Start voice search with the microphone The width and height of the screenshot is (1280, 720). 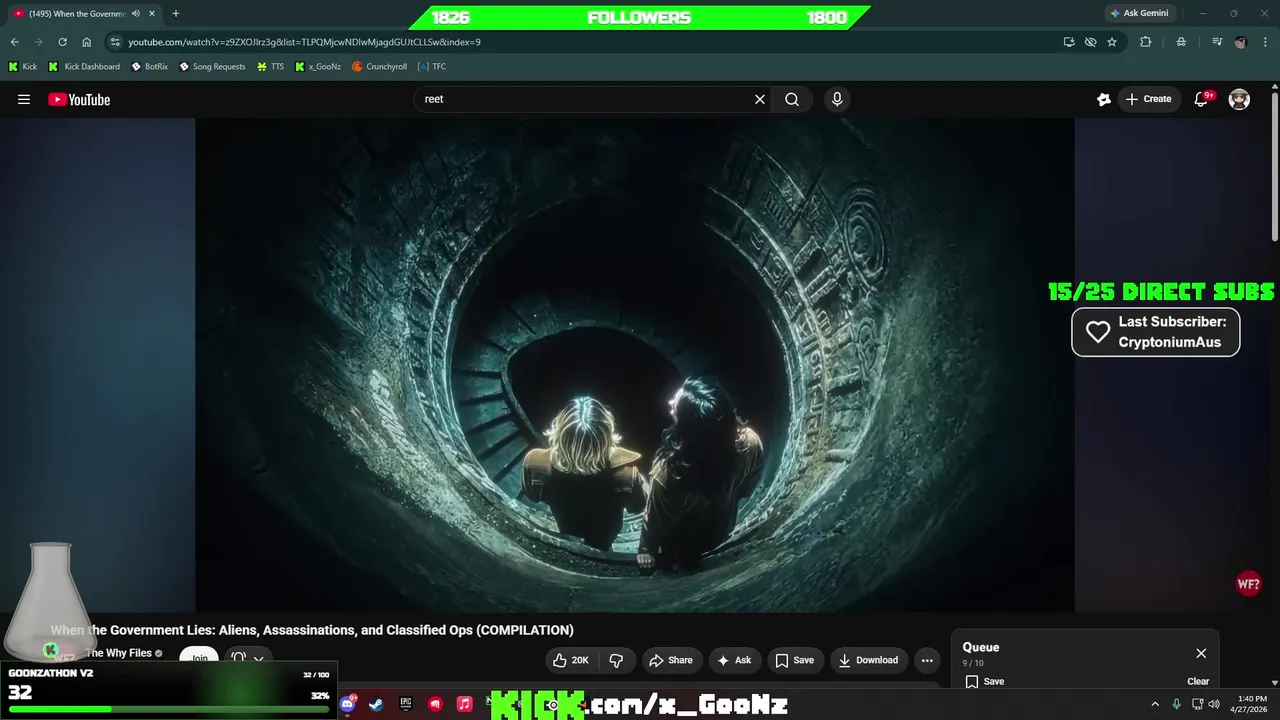(x=837, y=99)
